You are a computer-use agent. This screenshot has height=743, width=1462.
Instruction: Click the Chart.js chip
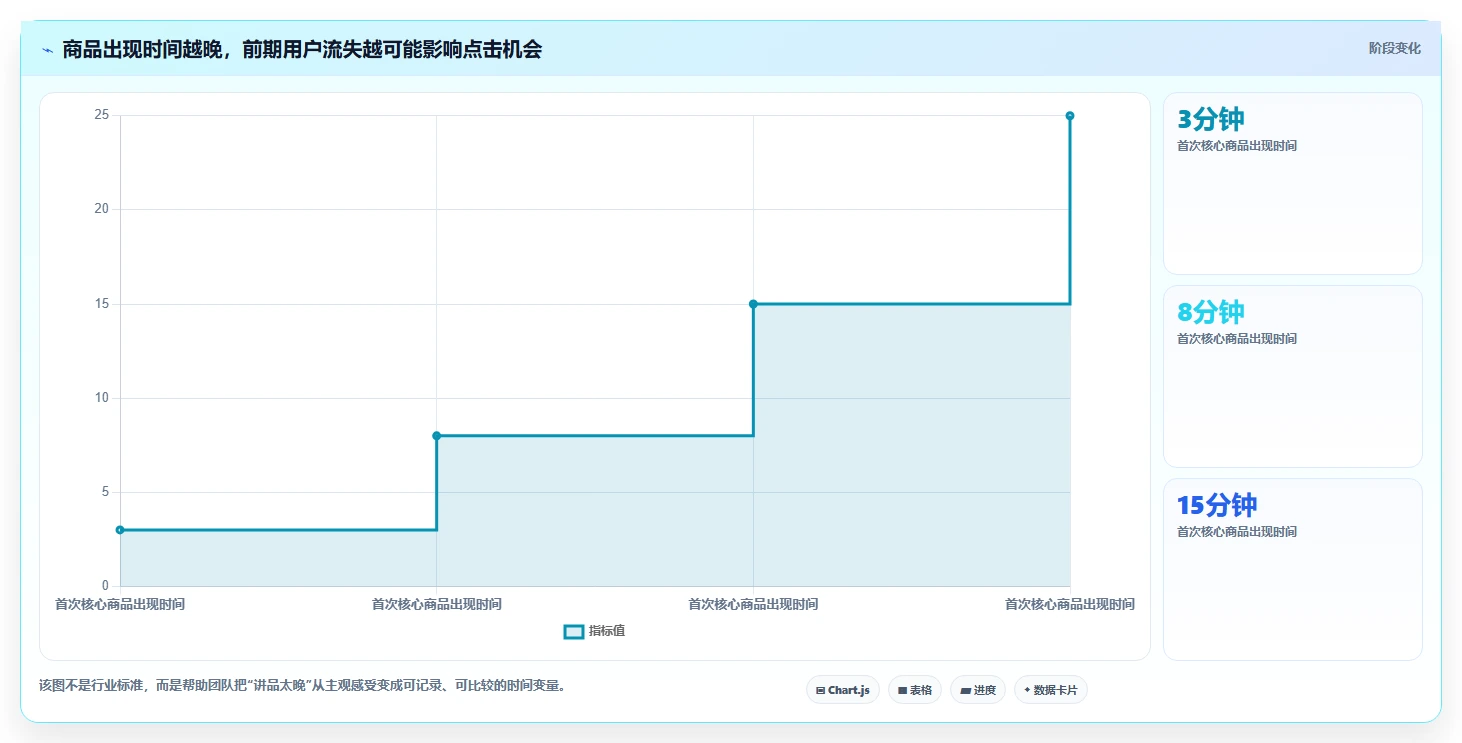pyautogui.click(x=843, y=690)
